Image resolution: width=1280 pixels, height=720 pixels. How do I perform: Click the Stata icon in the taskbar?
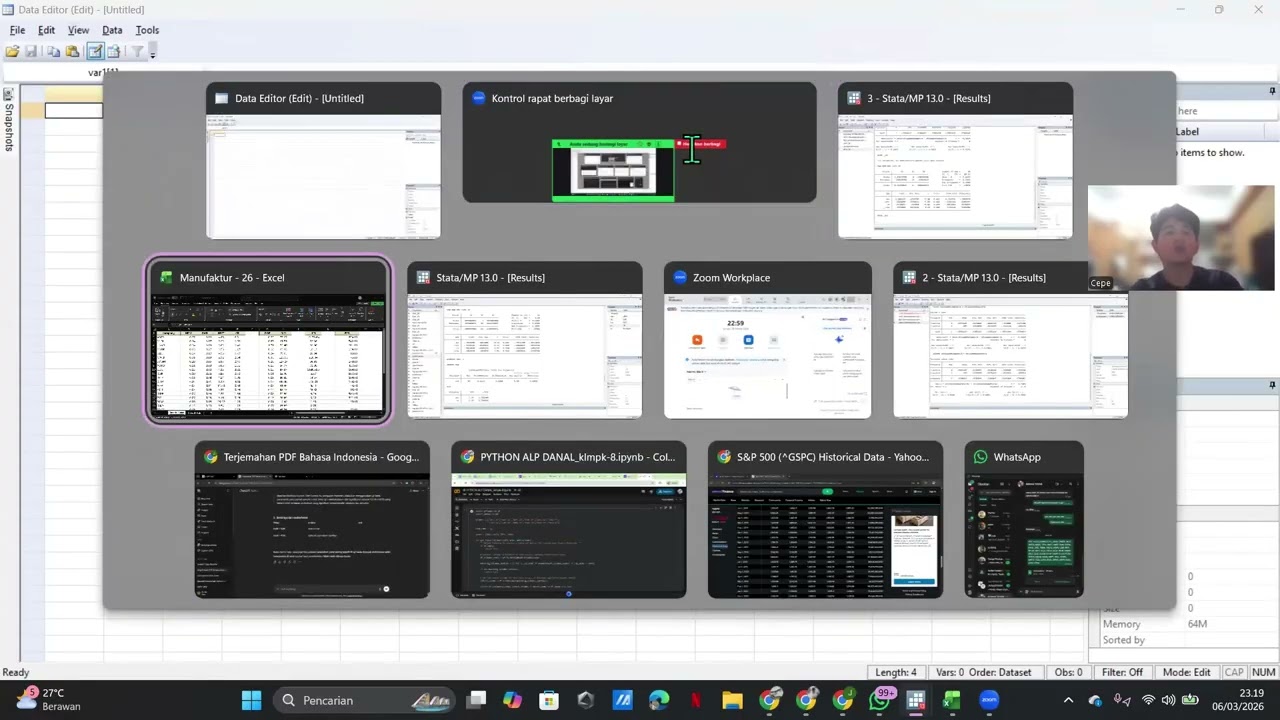[916, 700]
